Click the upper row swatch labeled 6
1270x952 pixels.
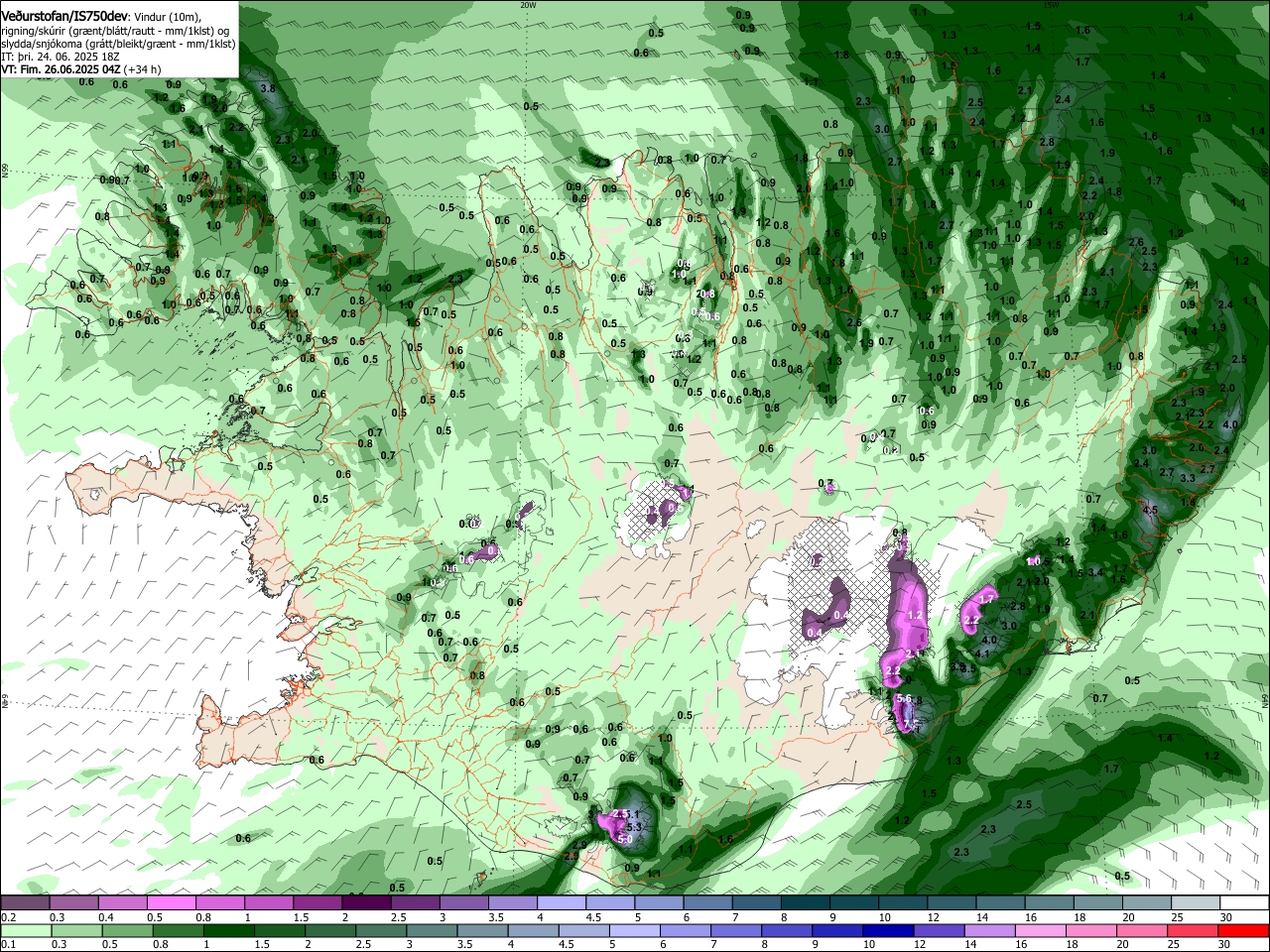point(707,902)
